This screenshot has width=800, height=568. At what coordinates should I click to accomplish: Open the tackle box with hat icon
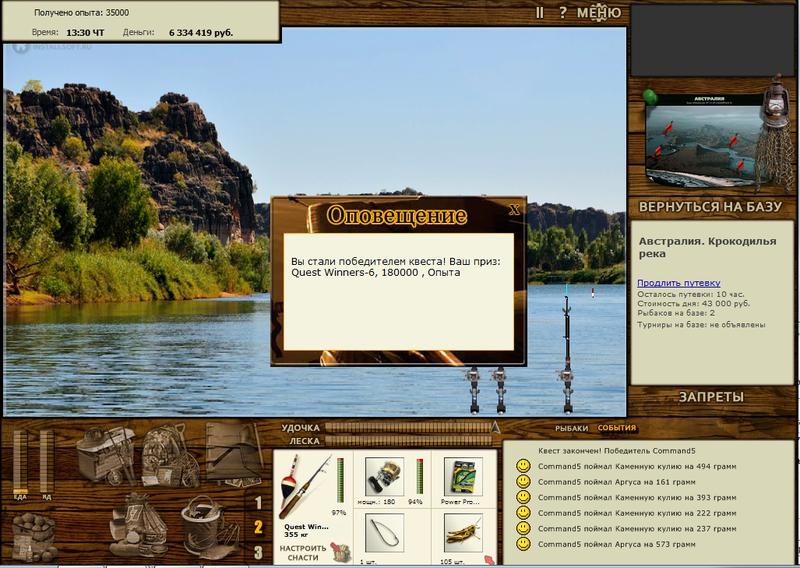[106, 455]
